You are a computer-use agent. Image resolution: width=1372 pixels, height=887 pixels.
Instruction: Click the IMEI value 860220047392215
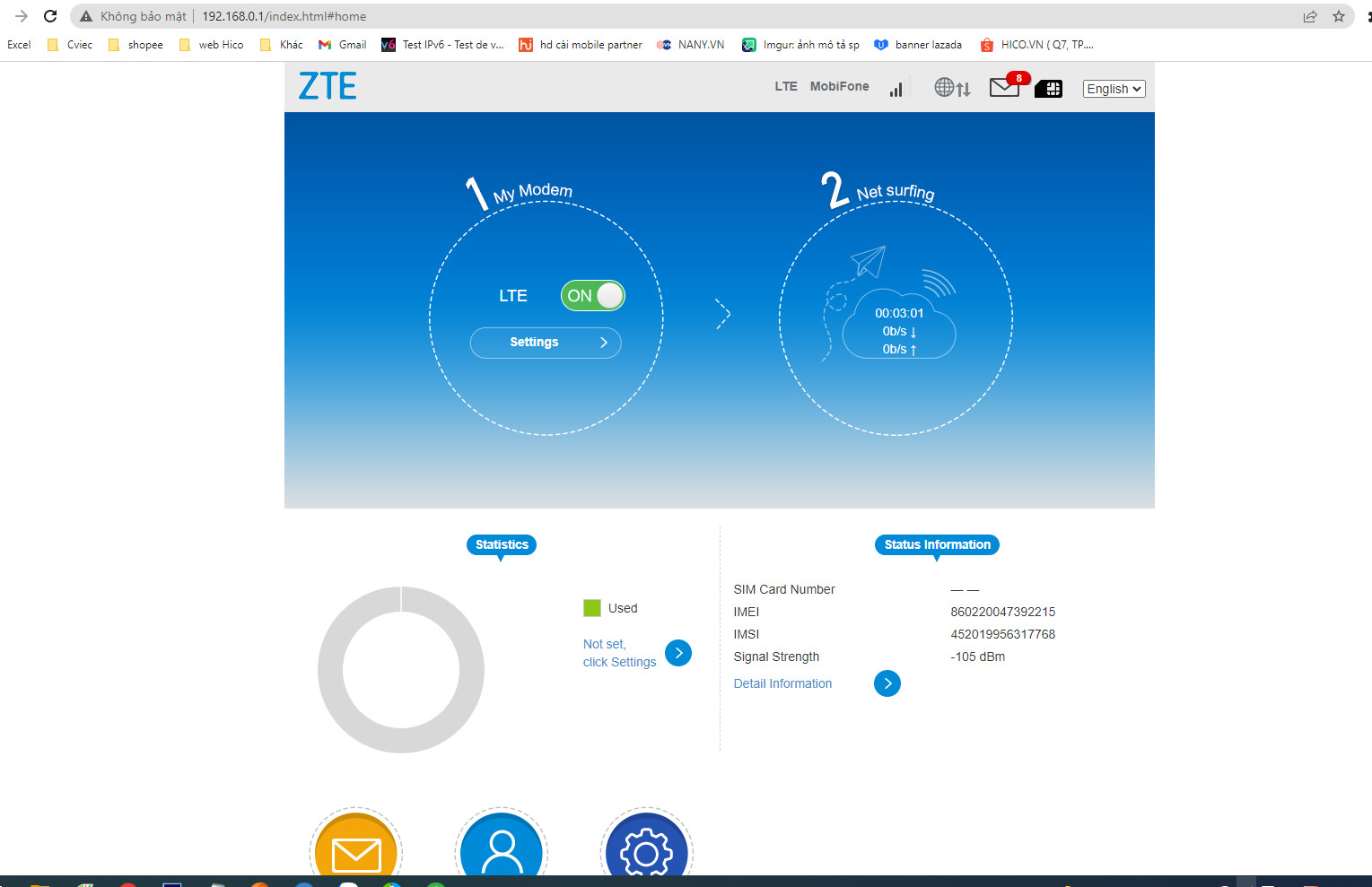(1003, 612)
